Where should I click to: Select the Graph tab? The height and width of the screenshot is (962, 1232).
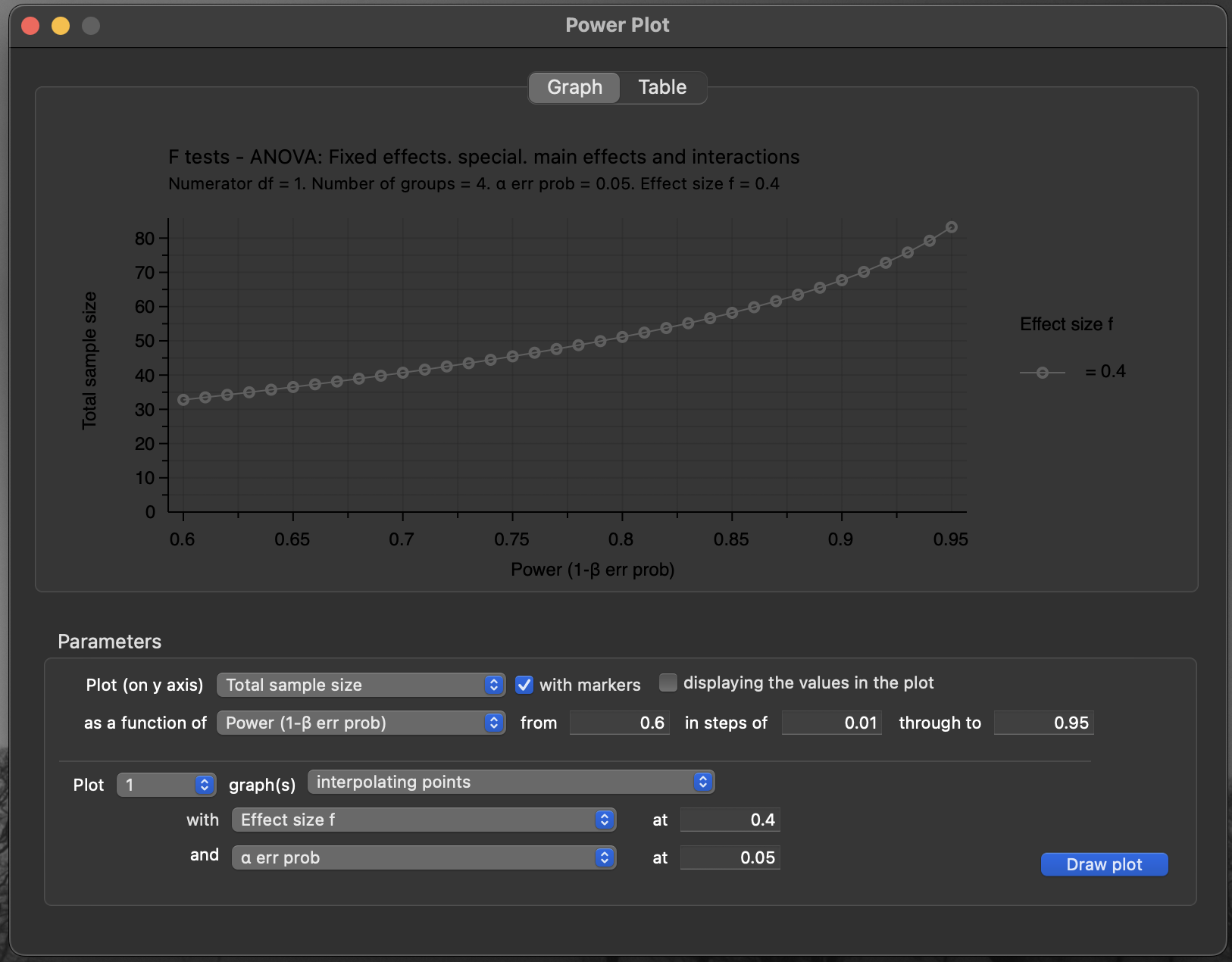(x=574, y=87)
